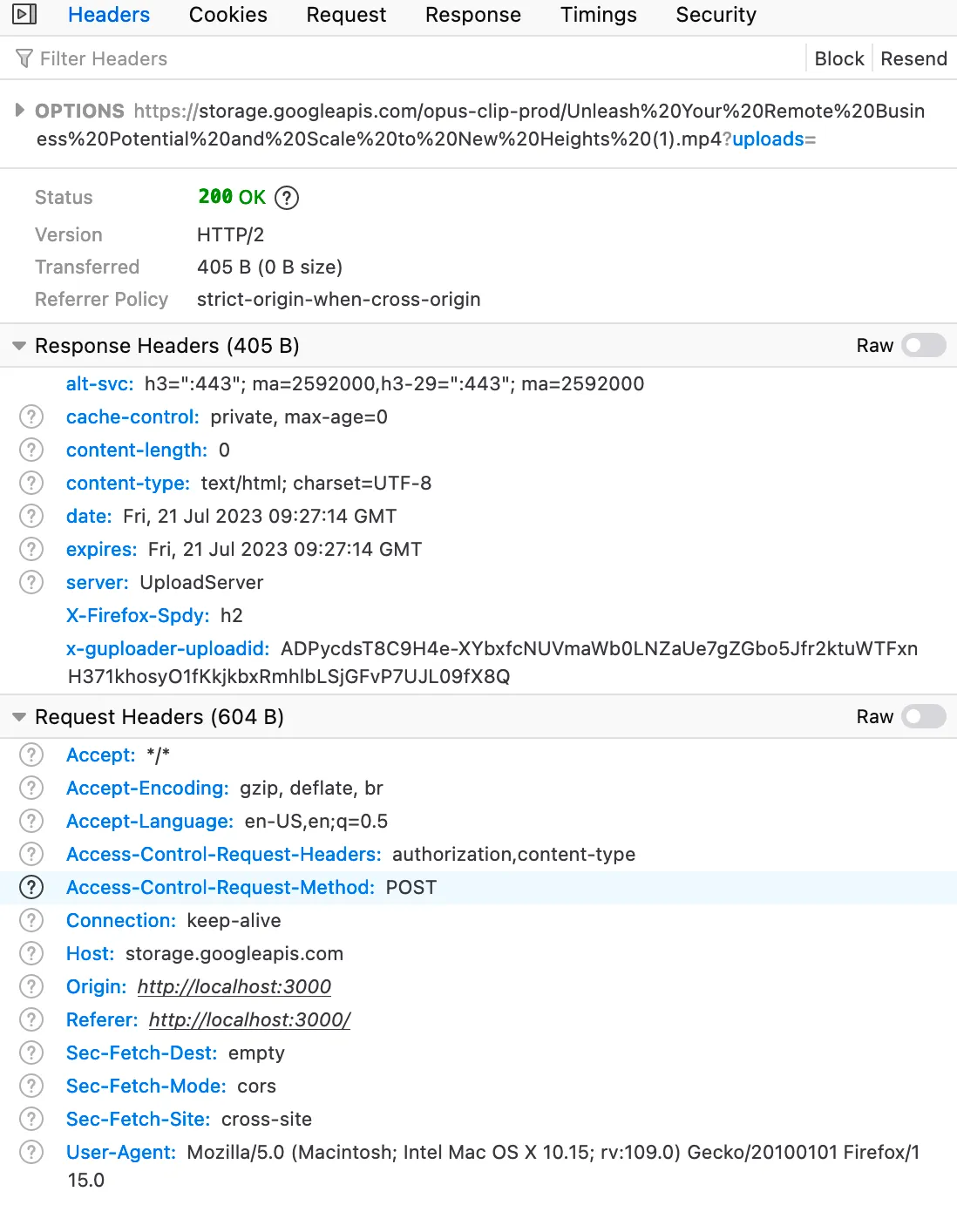Image resolution: width=957 pixels, height=1232 pixels.
Task: Click help icon next to Origin header
Action: (31, 987)
